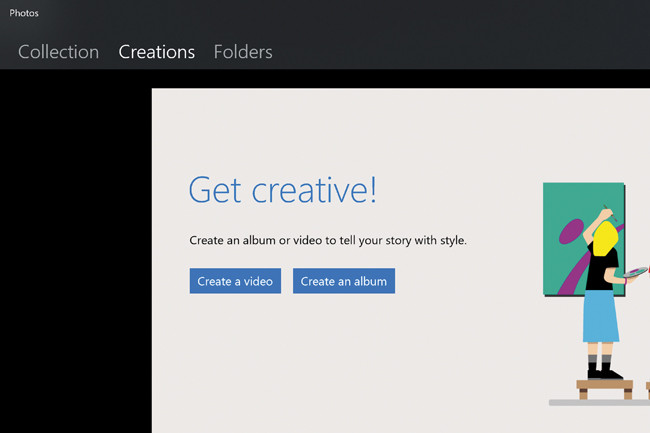Click the Get creative! heading
This screenshot has width=650, height=433.
point(282,190)
